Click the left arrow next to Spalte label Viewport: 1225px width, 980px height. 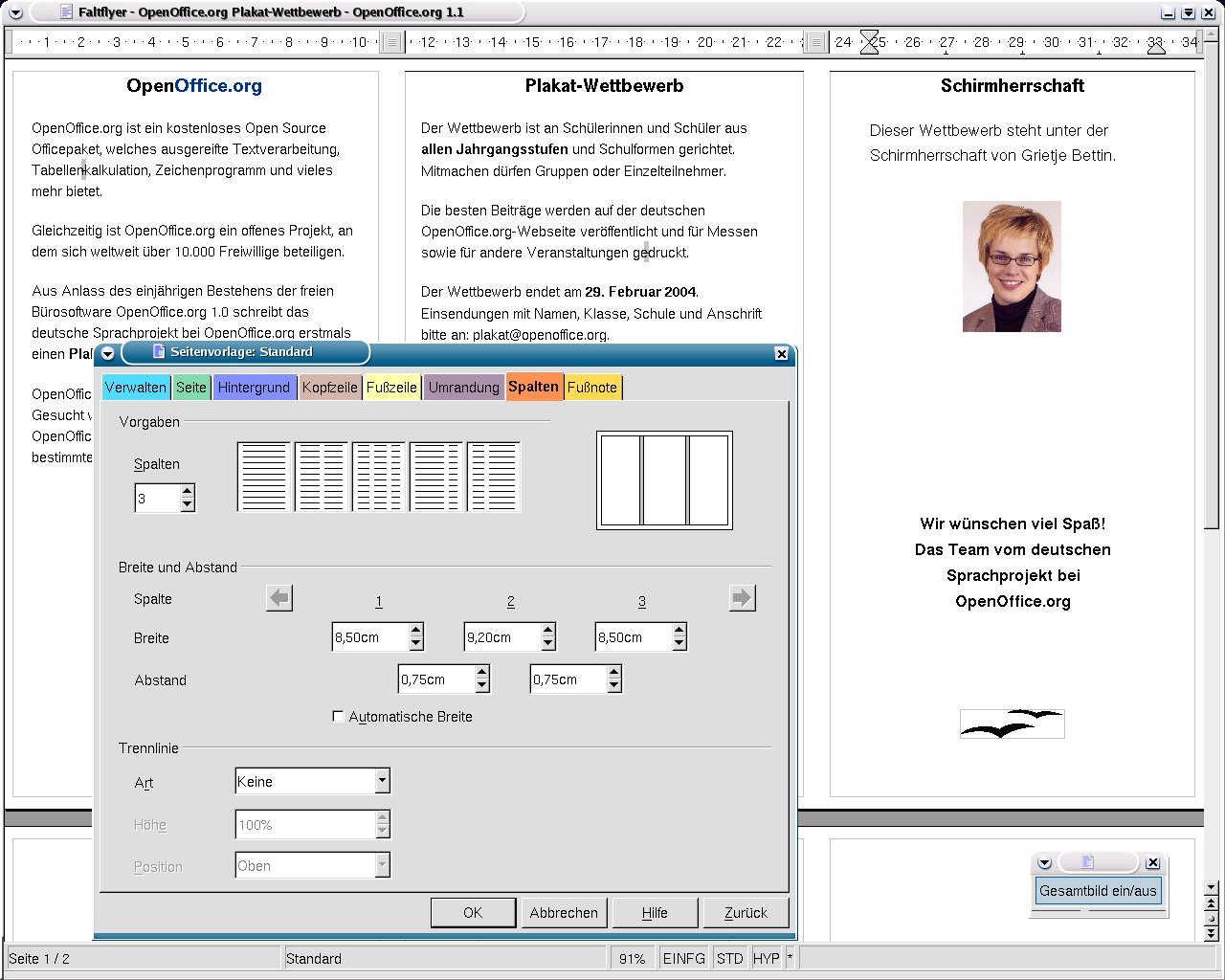pyautogui.click(x=279, y=598)
